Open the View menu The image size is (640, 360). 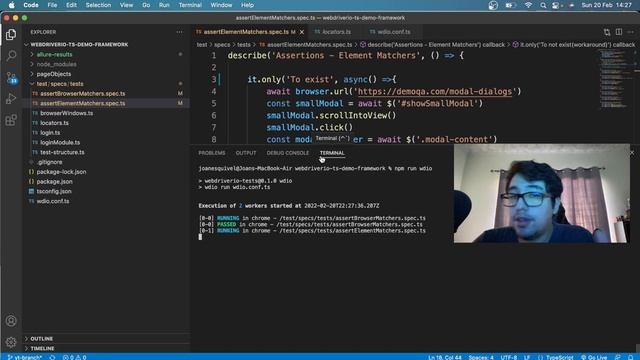(126, 5)
